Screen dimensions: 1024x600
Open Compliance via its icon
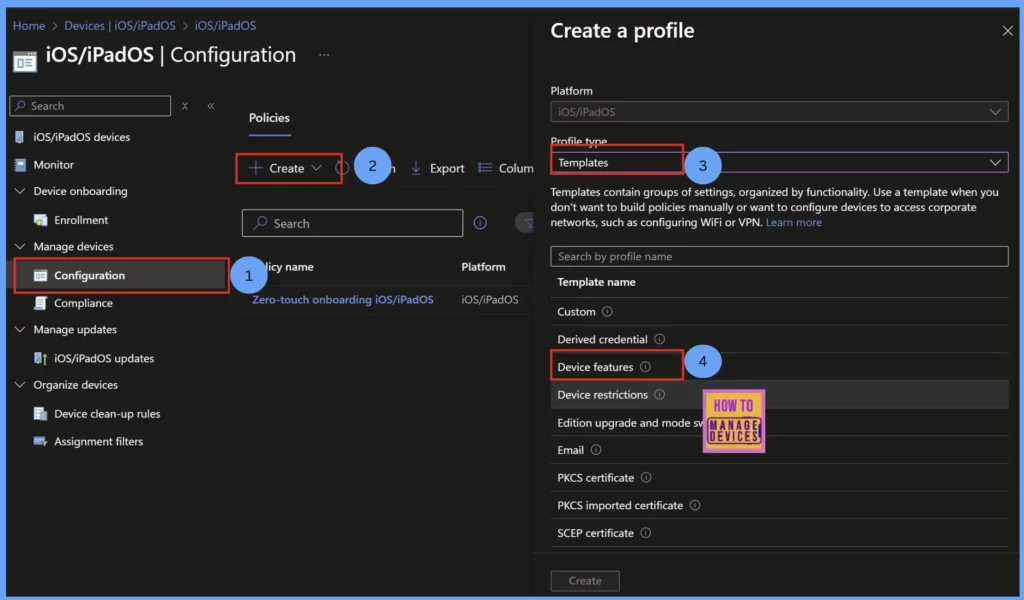[40, 303]
